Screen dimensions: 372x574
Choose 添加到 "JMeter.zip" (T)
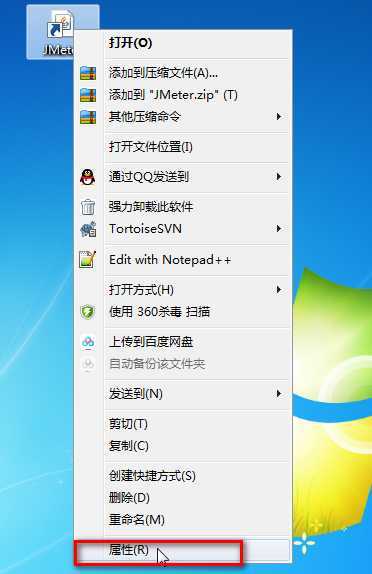click(x=183, y=95)
